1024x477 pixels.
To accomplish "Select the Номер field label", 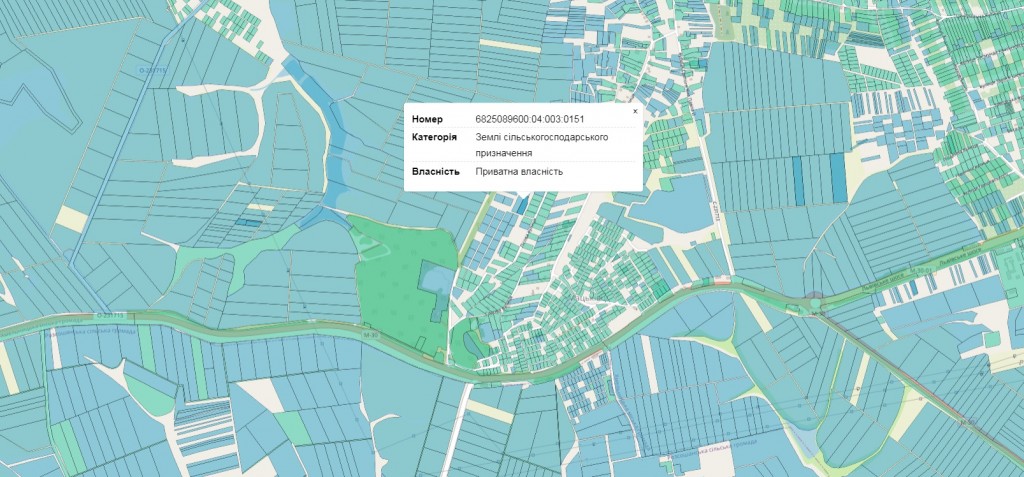I will 426,120.
